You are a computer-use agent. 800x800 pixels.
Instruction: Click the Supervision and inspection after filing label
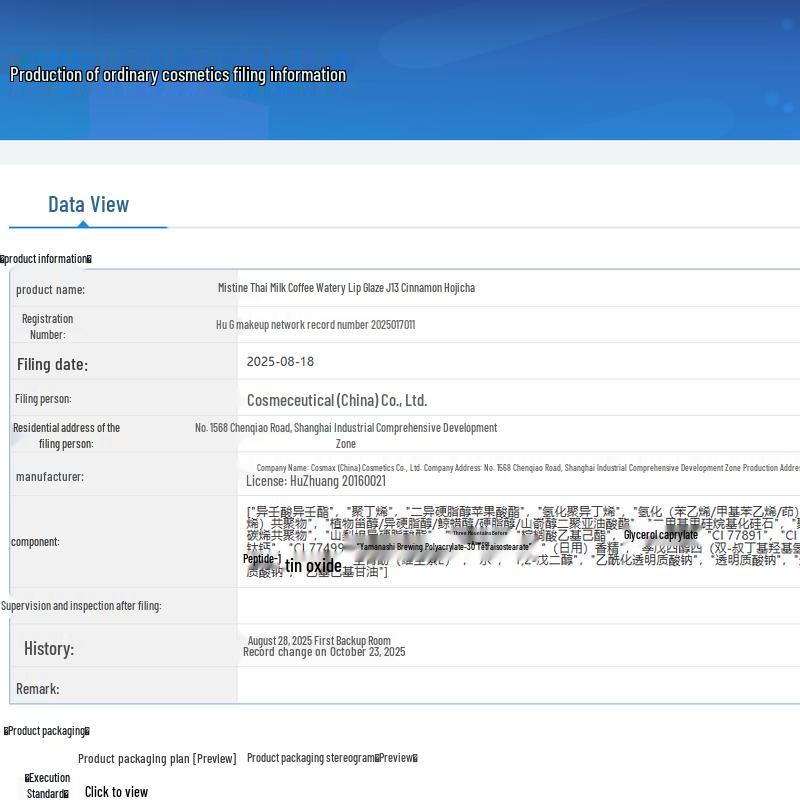81,606
